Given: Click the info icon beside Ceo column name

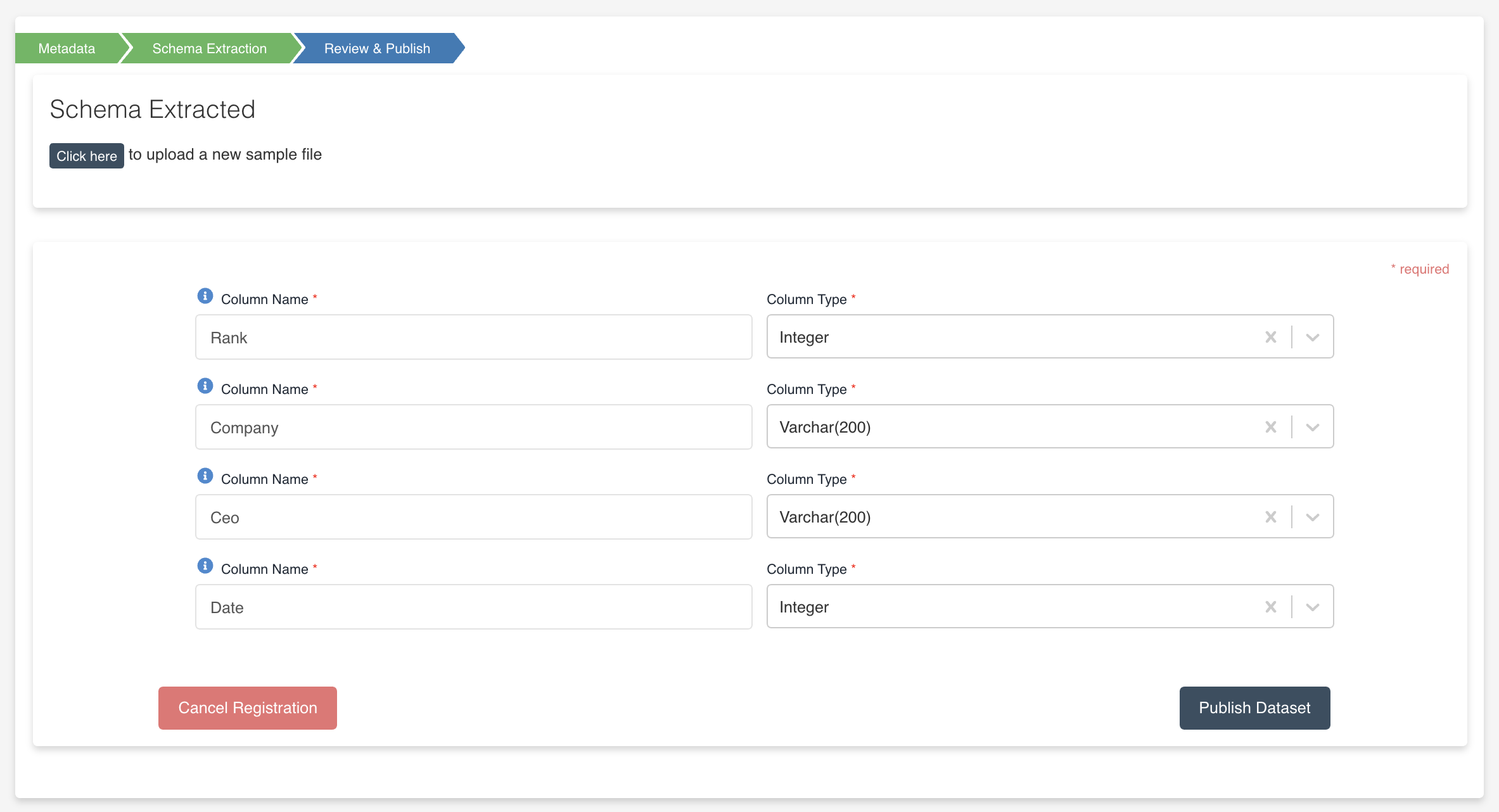Looking at the screenshot, I should [x=205, y=475].
